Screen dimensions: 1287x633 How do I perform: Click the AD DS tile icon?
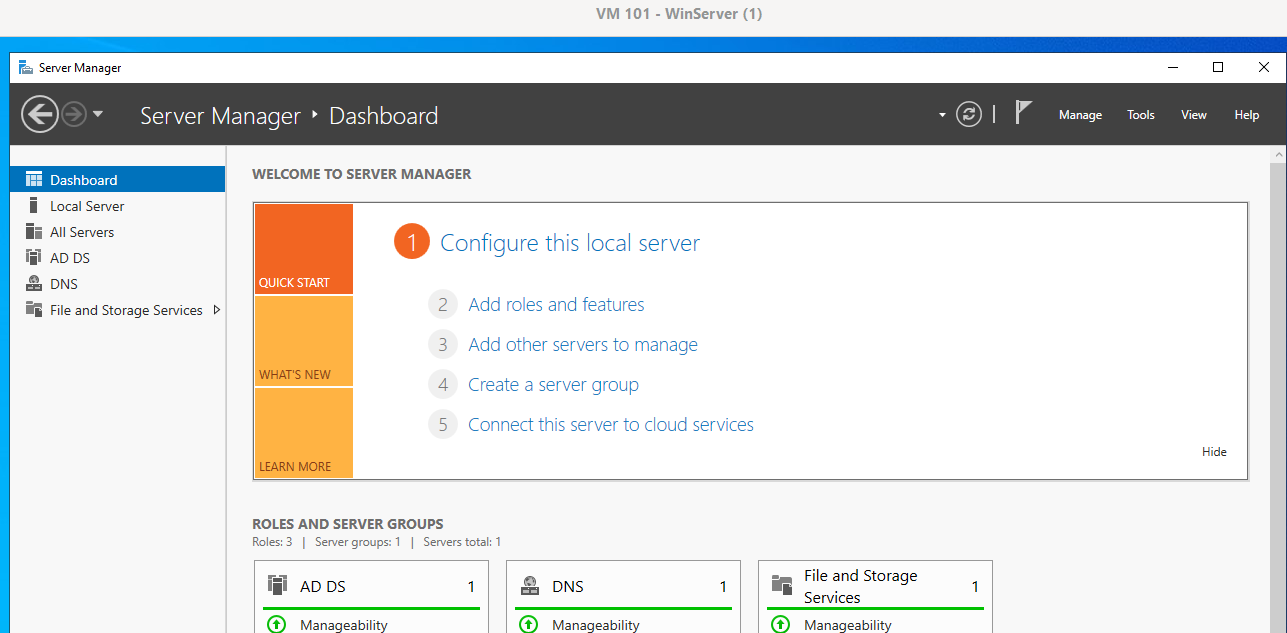point(278,585)
